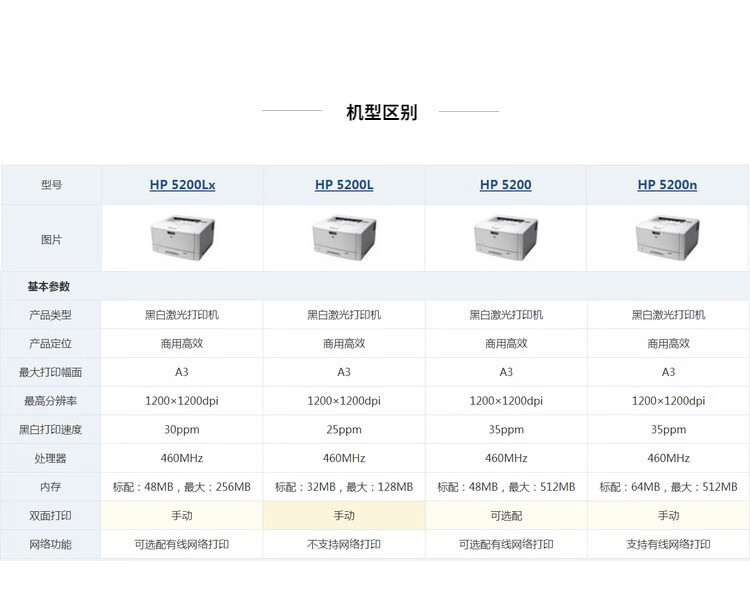The image size is (750, 604).
Task: Click the HP 5200 model link
Action: (505, 185)
